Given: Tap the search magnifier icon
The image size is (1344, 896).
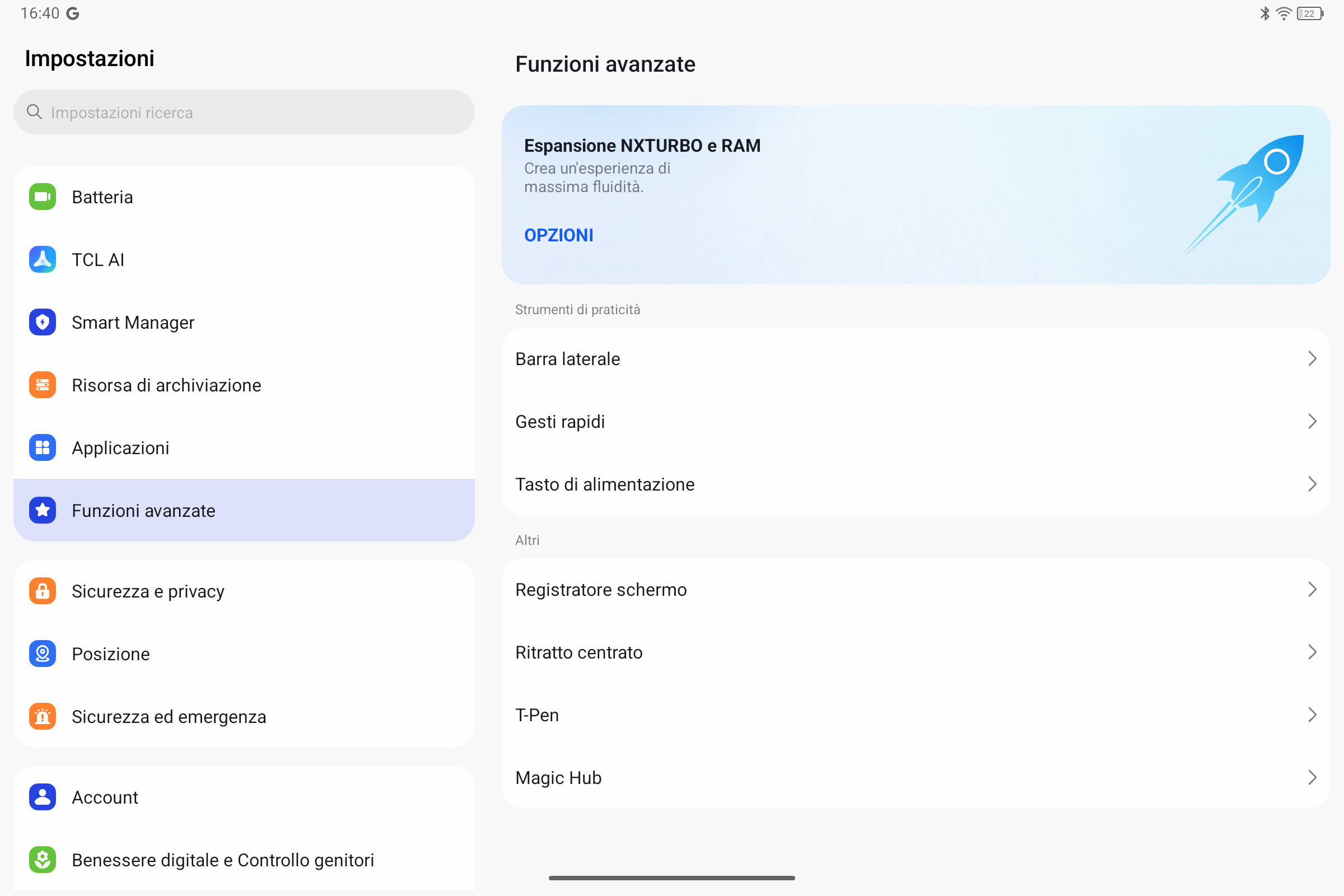Looking at the screenshot, I should (34, 112).
